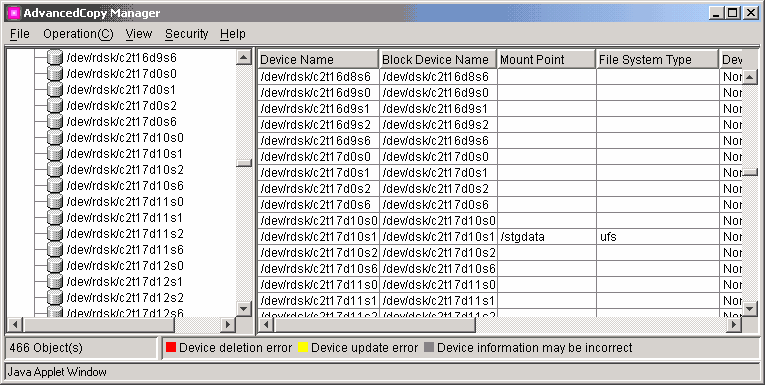Click table scroll down arrow
Screen dimensions: 765x385
coord(749,308)
